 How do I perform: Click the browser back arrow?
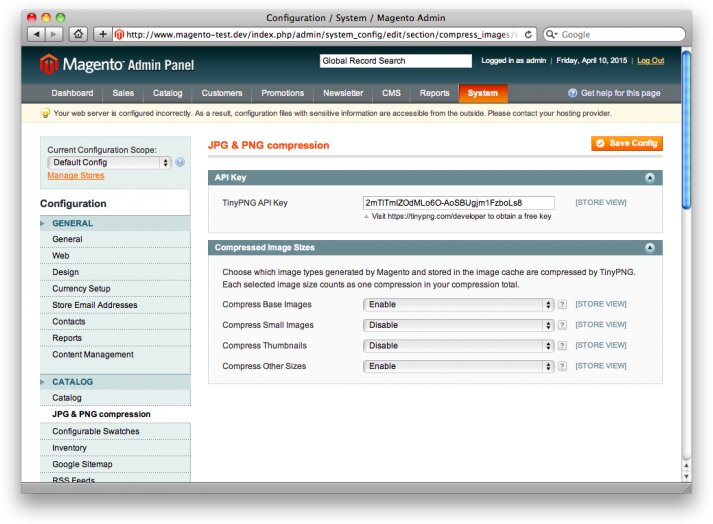point(36,34)
